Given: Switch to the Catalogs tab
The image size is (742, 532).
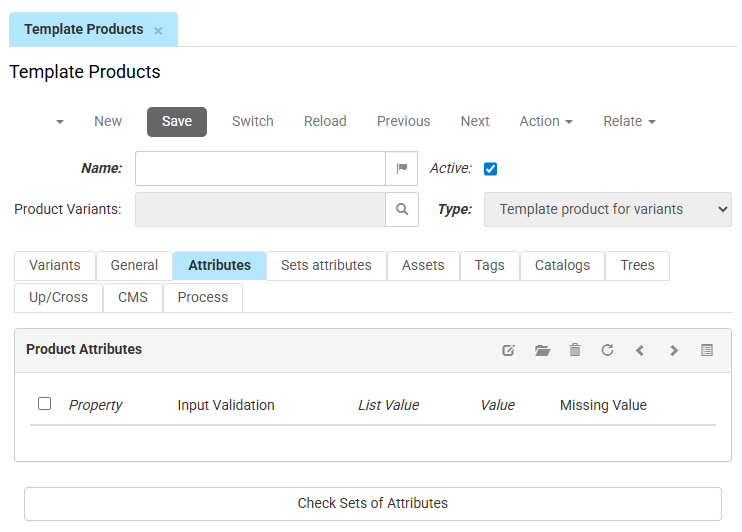Looking at the screenshot, I should 562,266.
